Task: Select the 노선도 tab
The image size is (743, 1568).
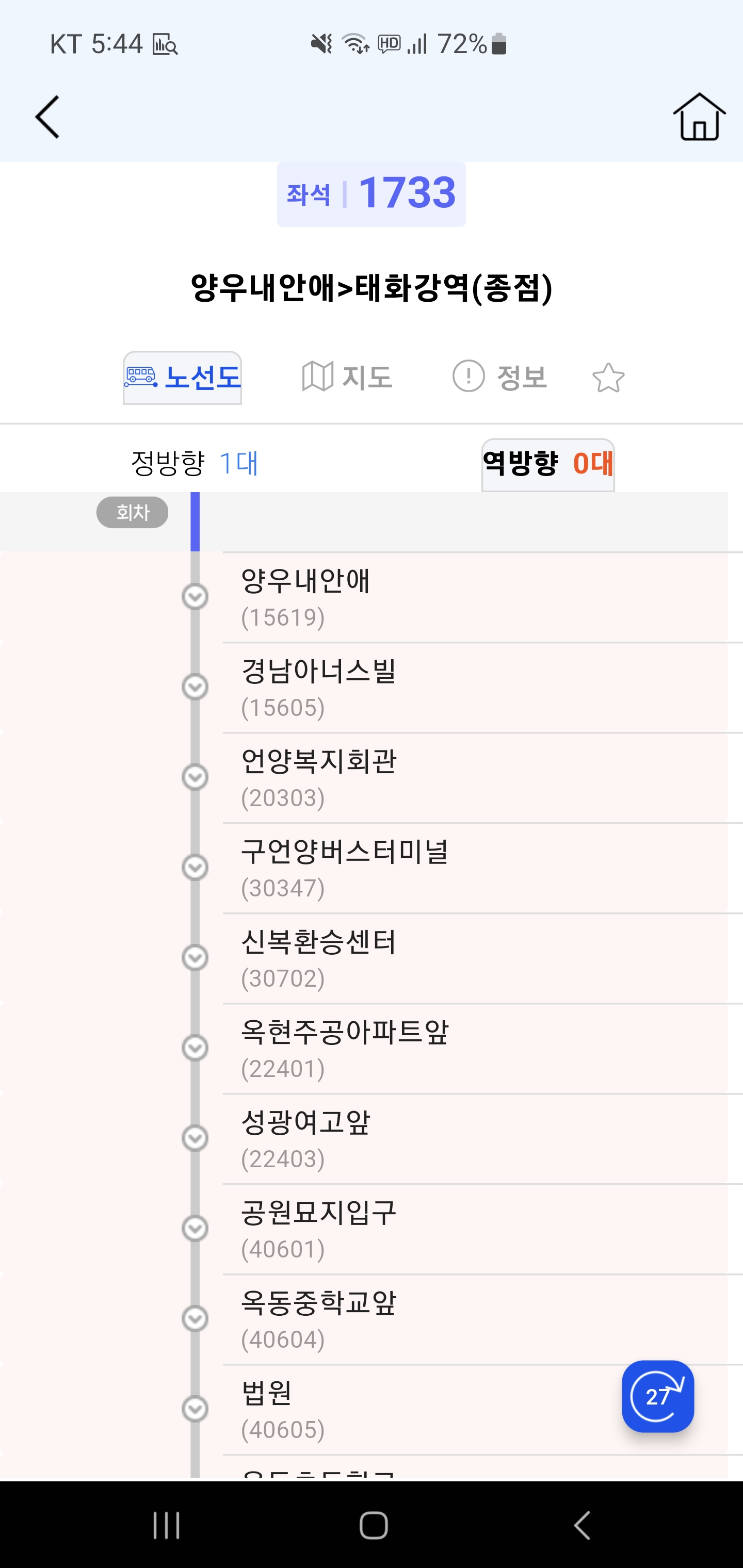Action: [182, 378]
